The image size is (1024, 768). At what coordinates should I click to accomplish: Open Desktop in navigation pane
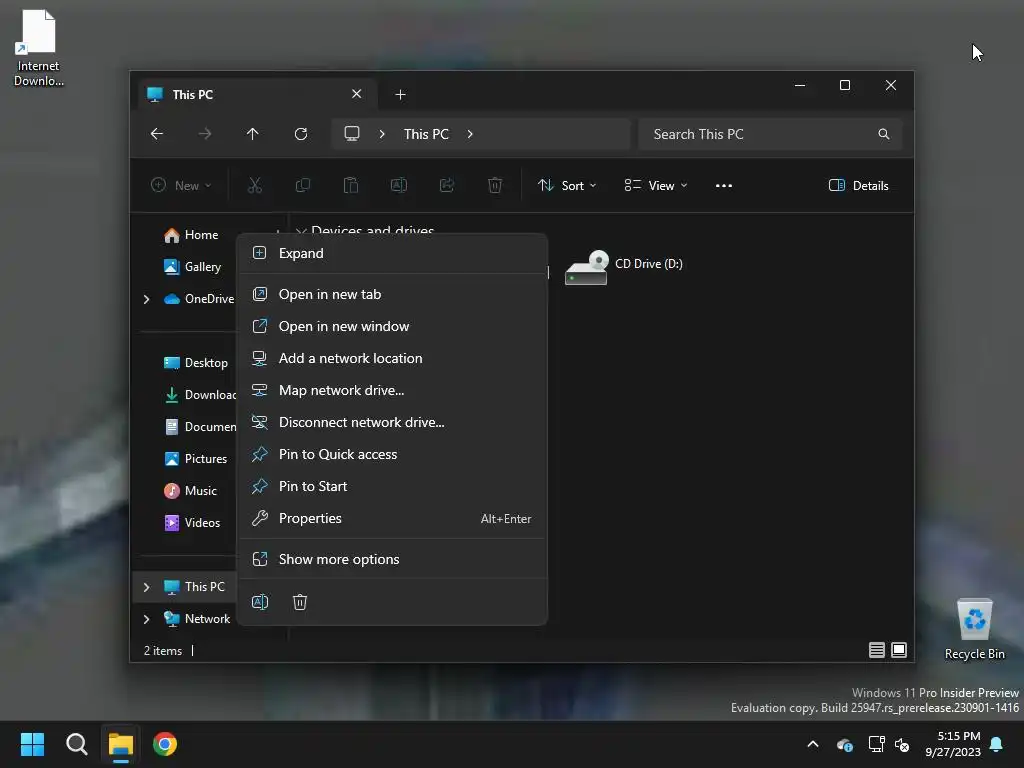click(196, 363)
